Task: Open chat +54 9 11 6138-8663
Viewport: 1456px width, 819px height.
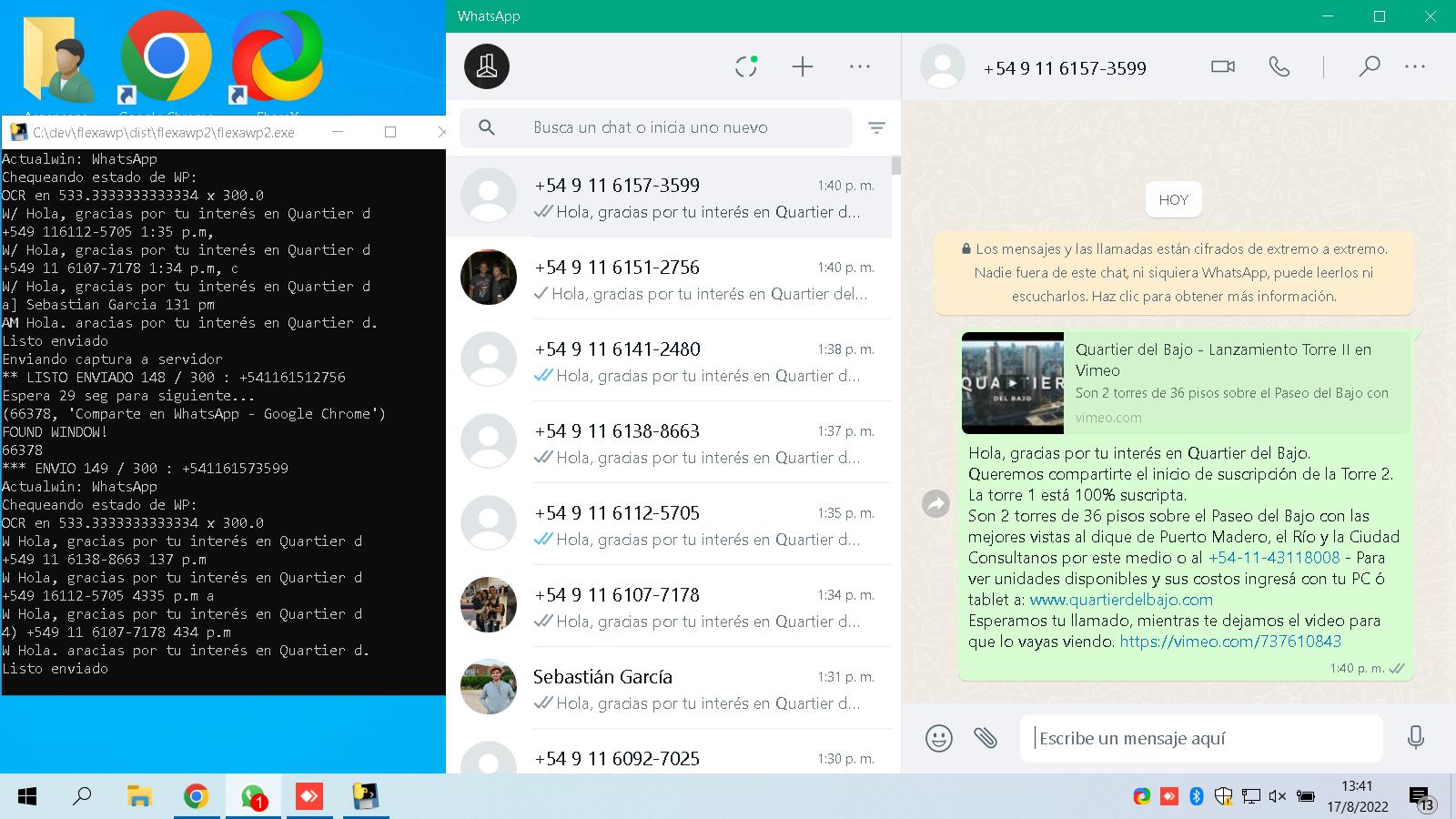Action: 669,442
